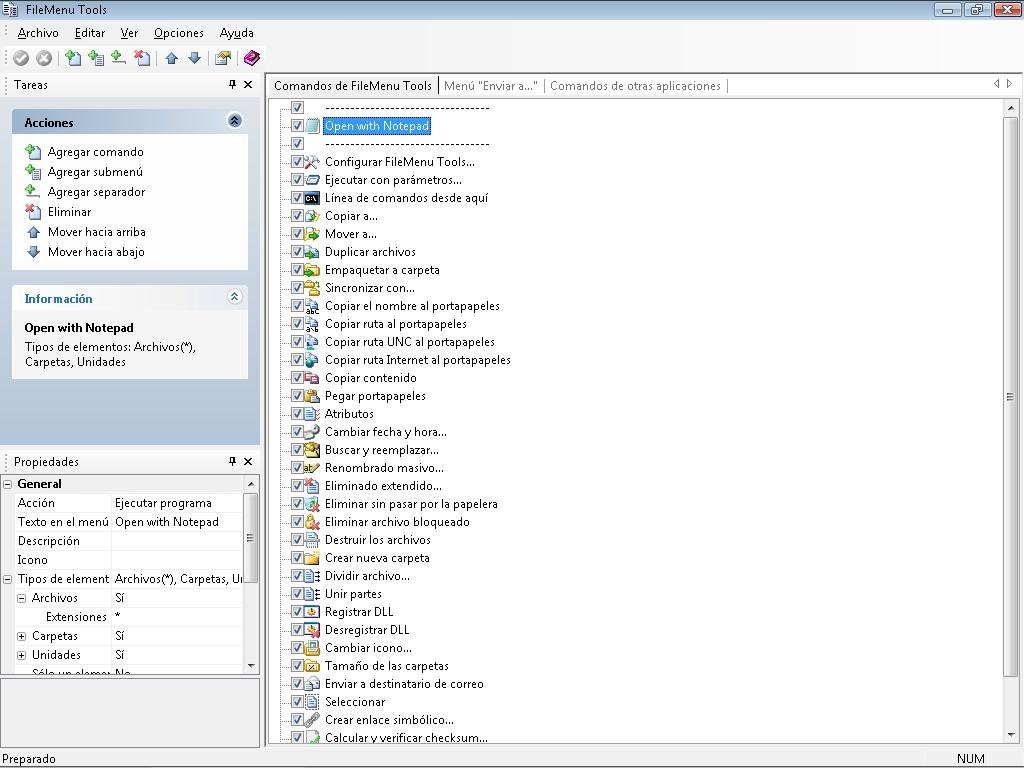Screen dimensions: 1024x768
Task: Open the purple help book icon
Action: point(251,58)
